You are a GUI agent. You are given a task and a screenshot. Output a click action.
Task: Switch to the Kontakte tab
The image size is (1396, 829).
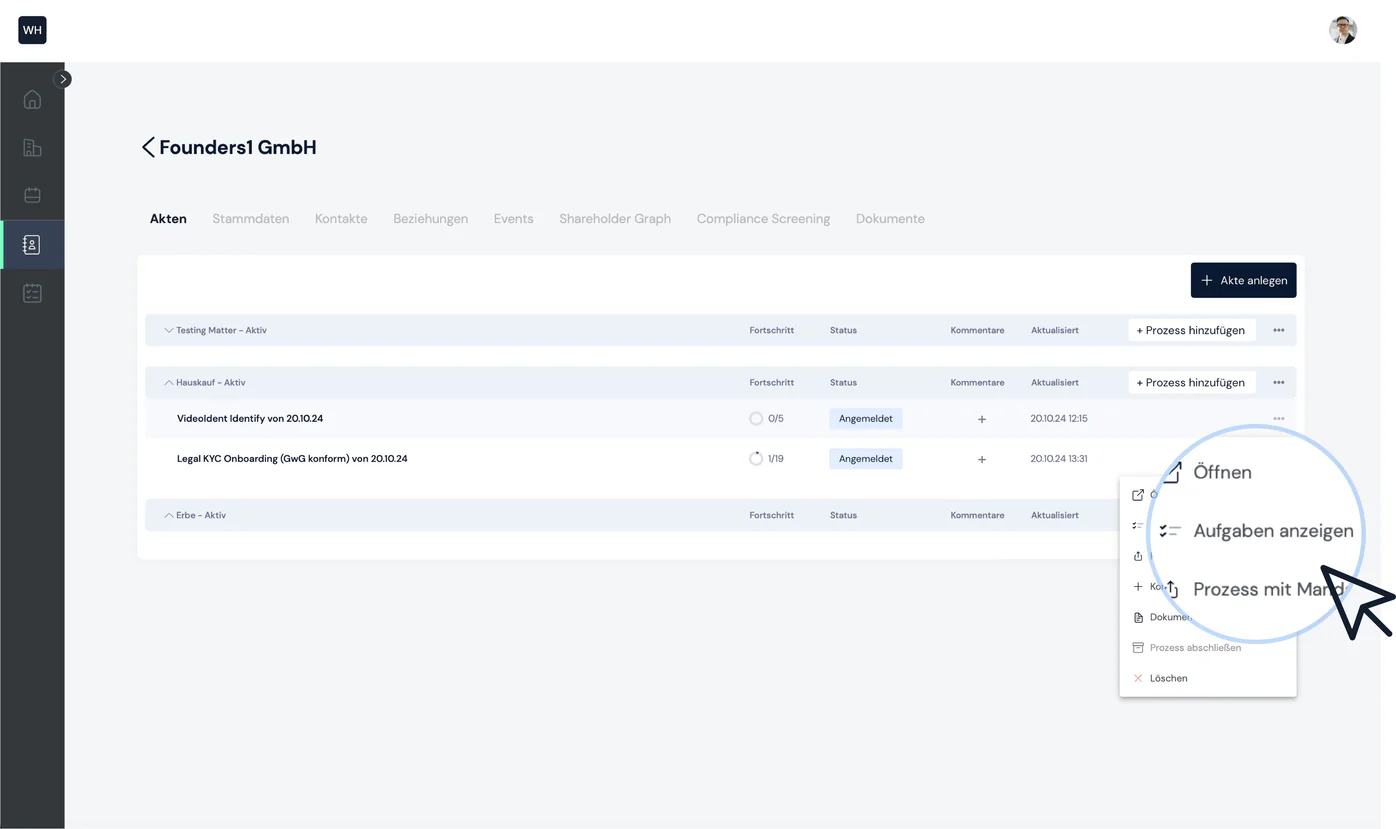coord(341,219)
